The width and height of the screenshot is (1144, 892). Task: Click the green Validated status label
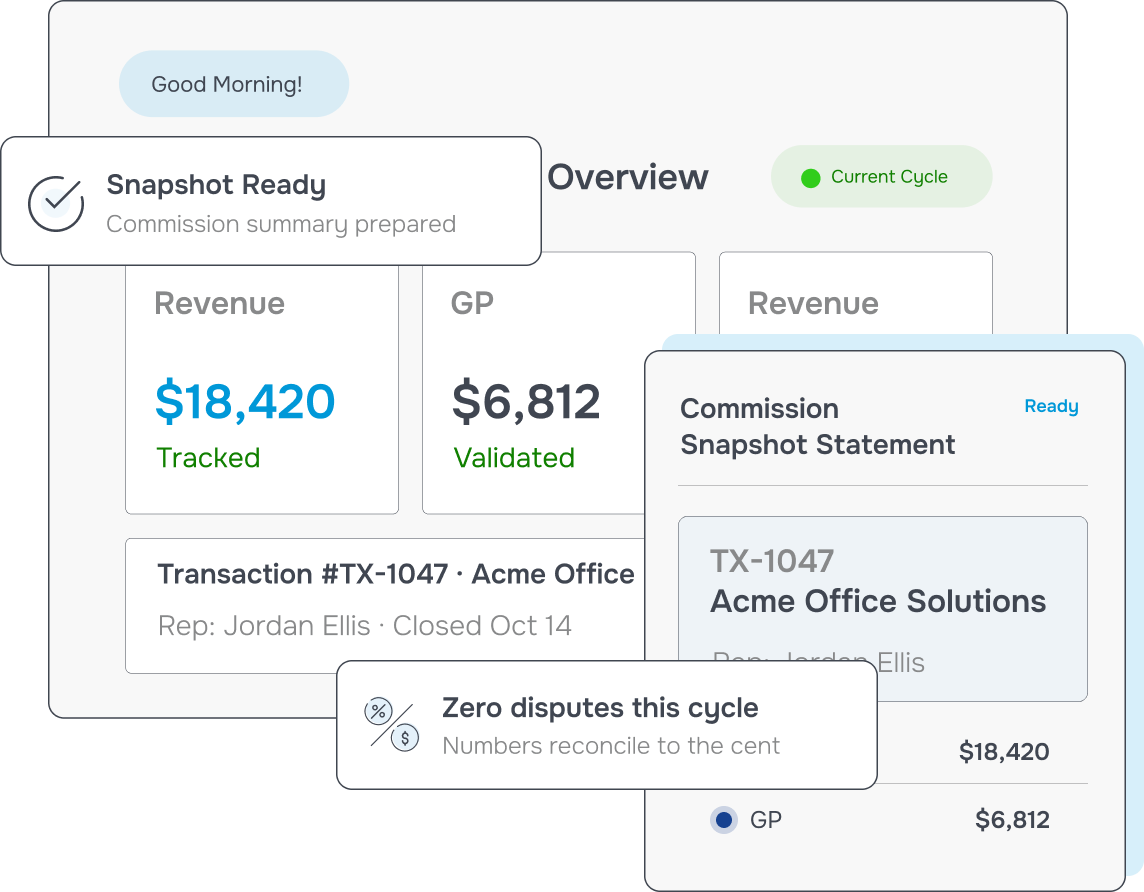(x=514, y=458)
